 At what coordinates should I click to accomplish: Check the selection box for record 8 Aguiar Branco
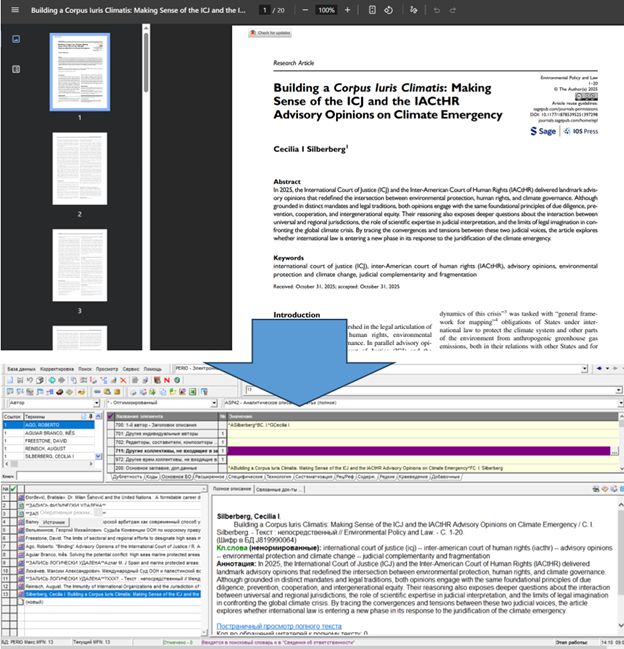tap(13, 554)
